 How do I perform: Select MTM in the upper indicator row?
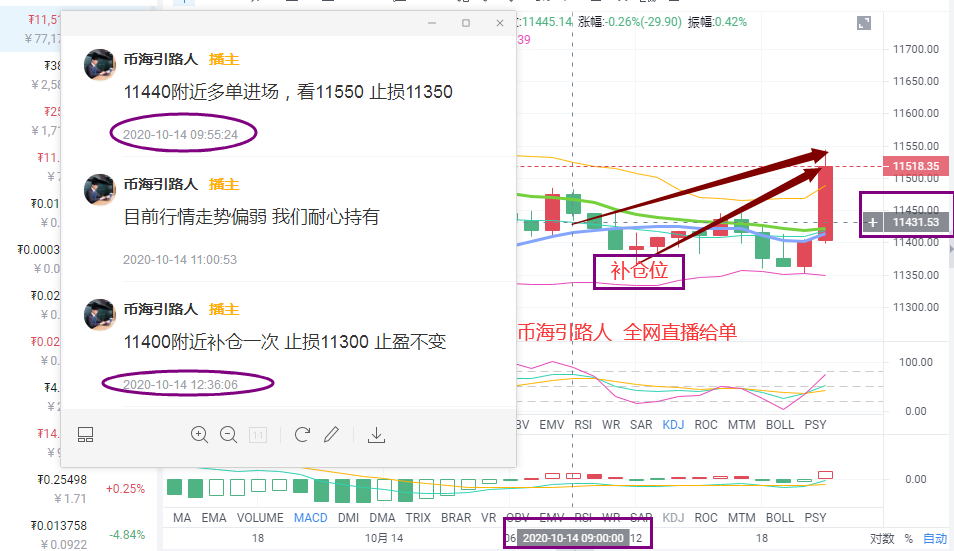742,425
